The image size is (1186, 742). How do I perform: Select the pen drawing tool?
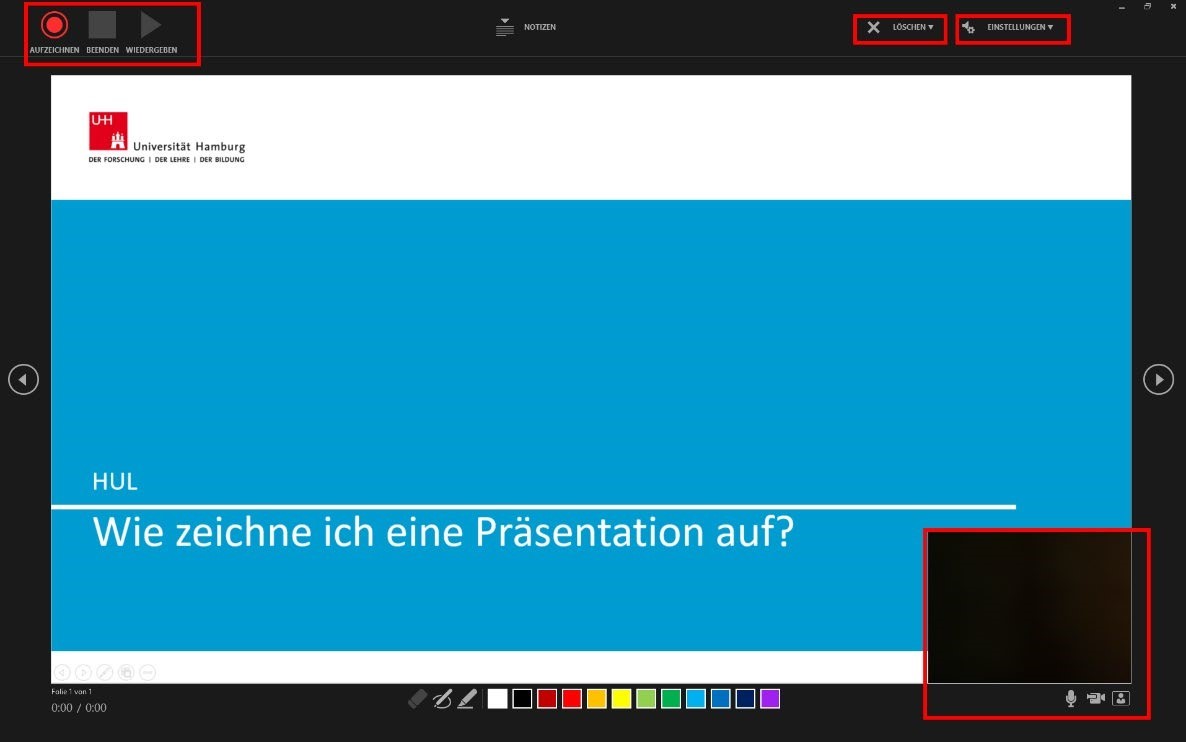442,699
